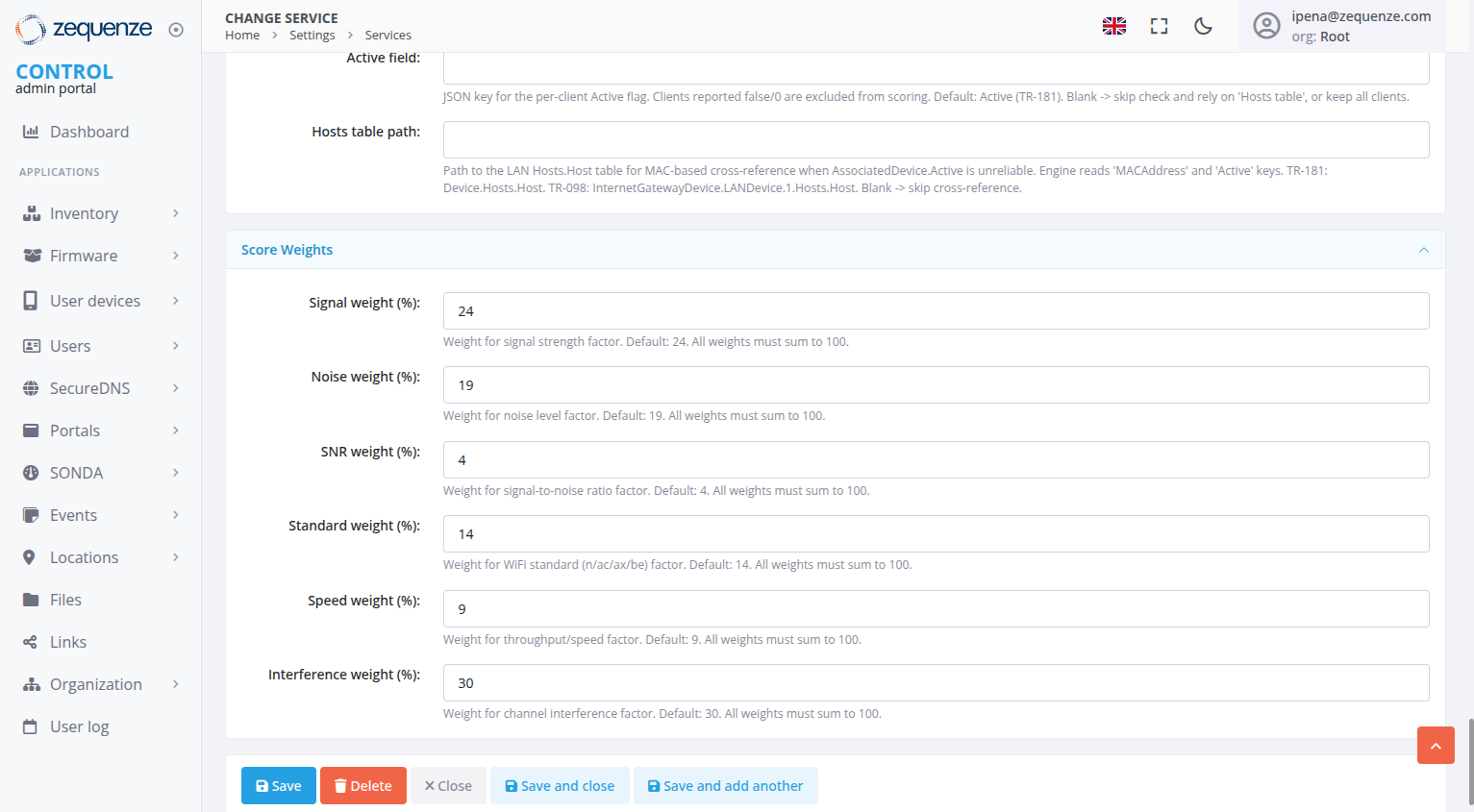Switch to dark mode via moon icon
The width and height of the screenshot is (1474, 812).
point(1203,26)
